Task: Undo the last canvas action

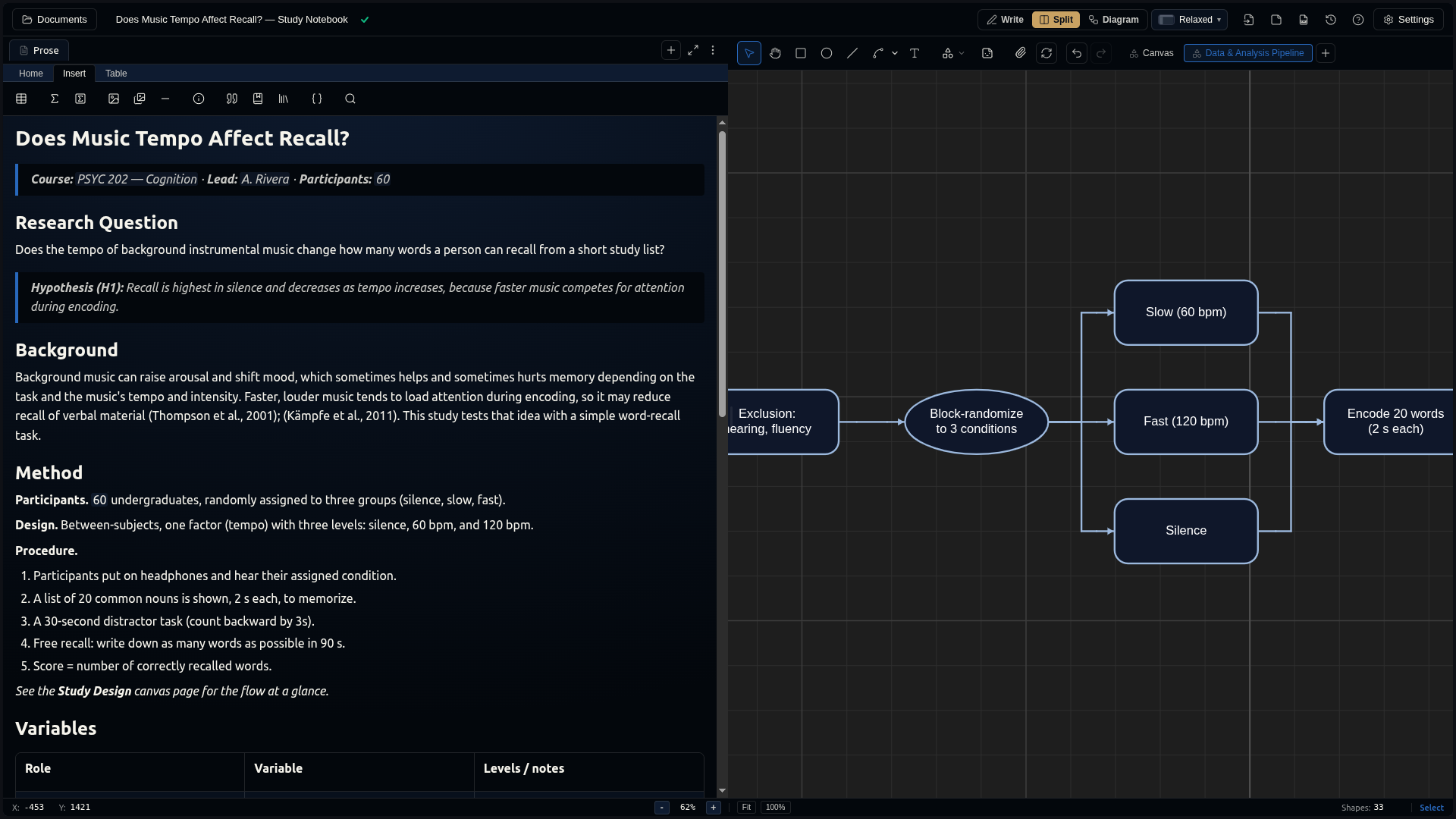Action: point(1077,53)
